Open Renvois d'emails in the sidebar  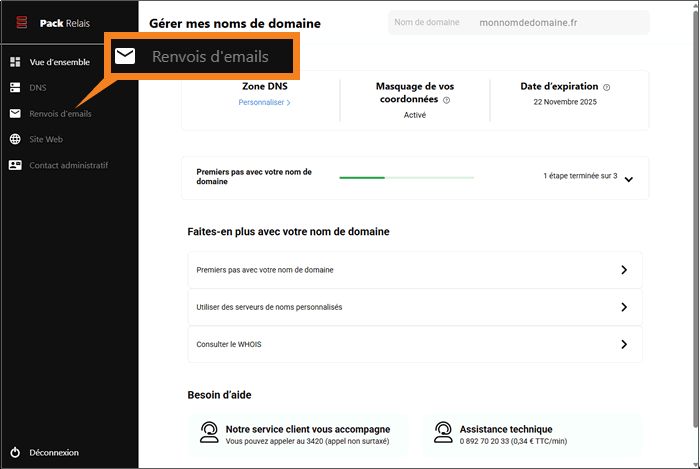(60, 113)
